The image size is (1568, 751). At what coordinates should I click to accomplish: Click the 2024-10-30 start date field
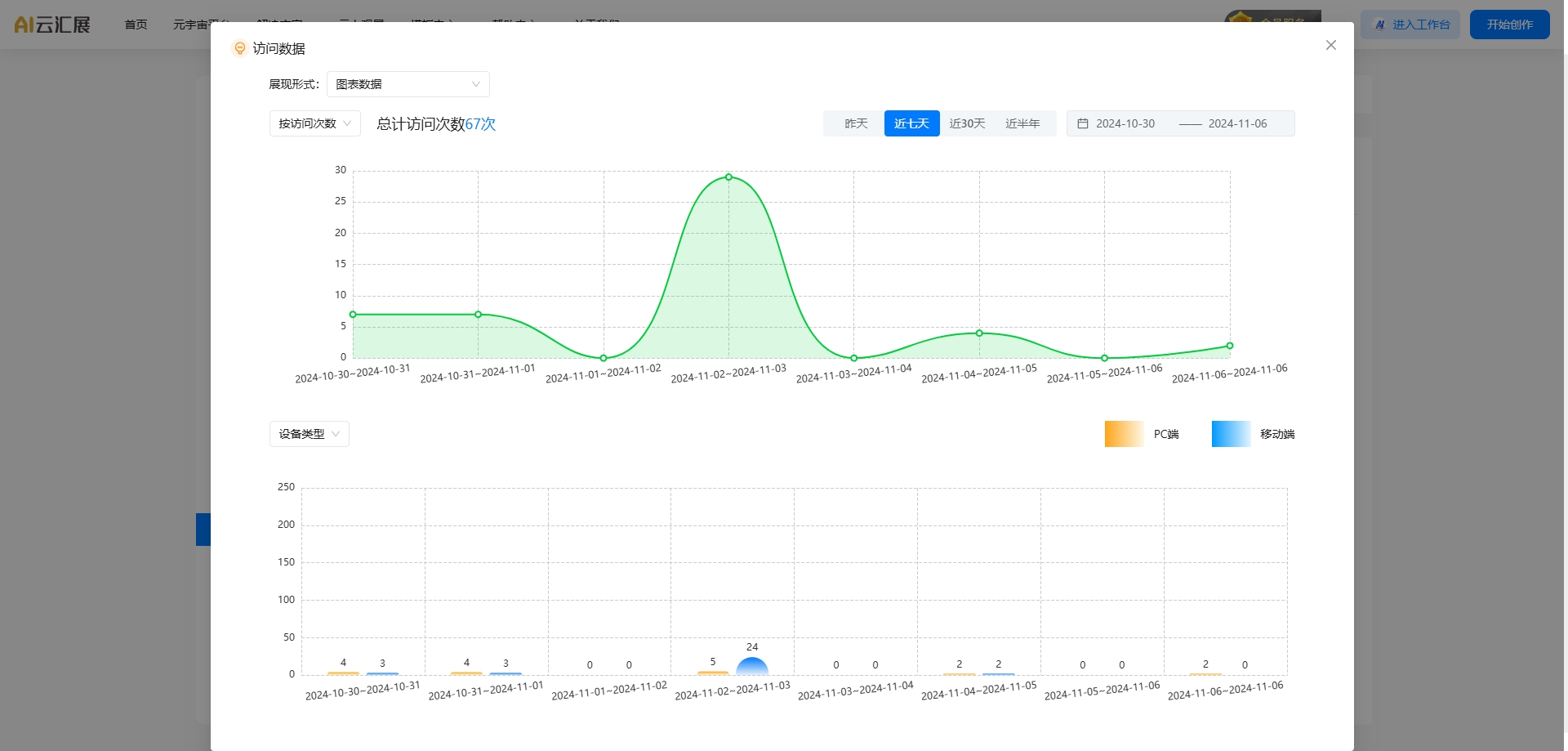(1125, 123)
